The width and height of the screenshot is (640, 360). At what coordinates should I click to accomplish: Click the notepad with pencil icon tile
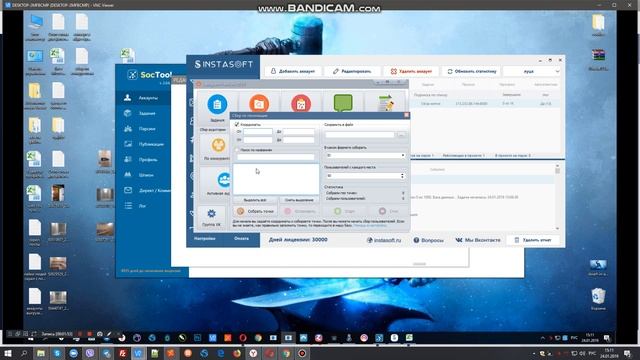[x=386, y=103]
